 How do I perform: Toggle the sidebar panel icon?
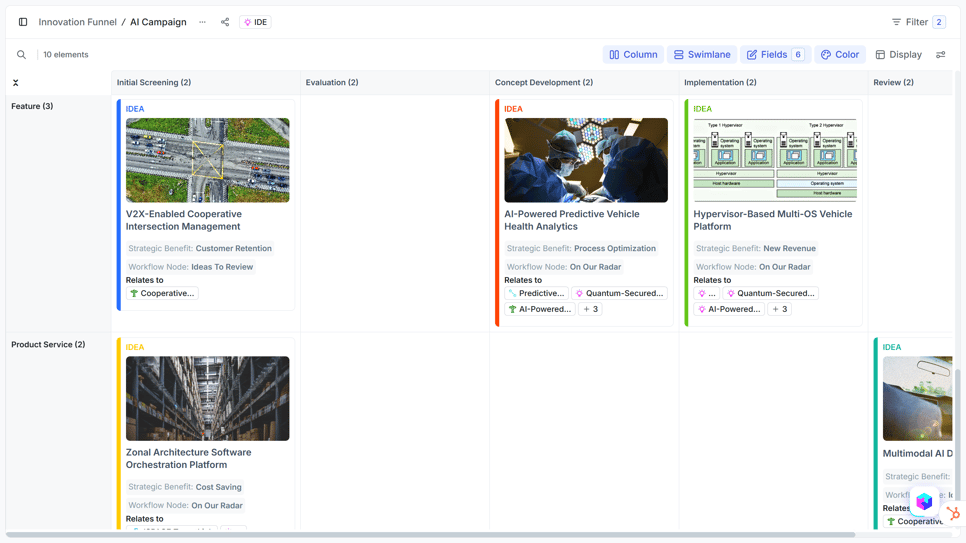click(x=23, y=22)
